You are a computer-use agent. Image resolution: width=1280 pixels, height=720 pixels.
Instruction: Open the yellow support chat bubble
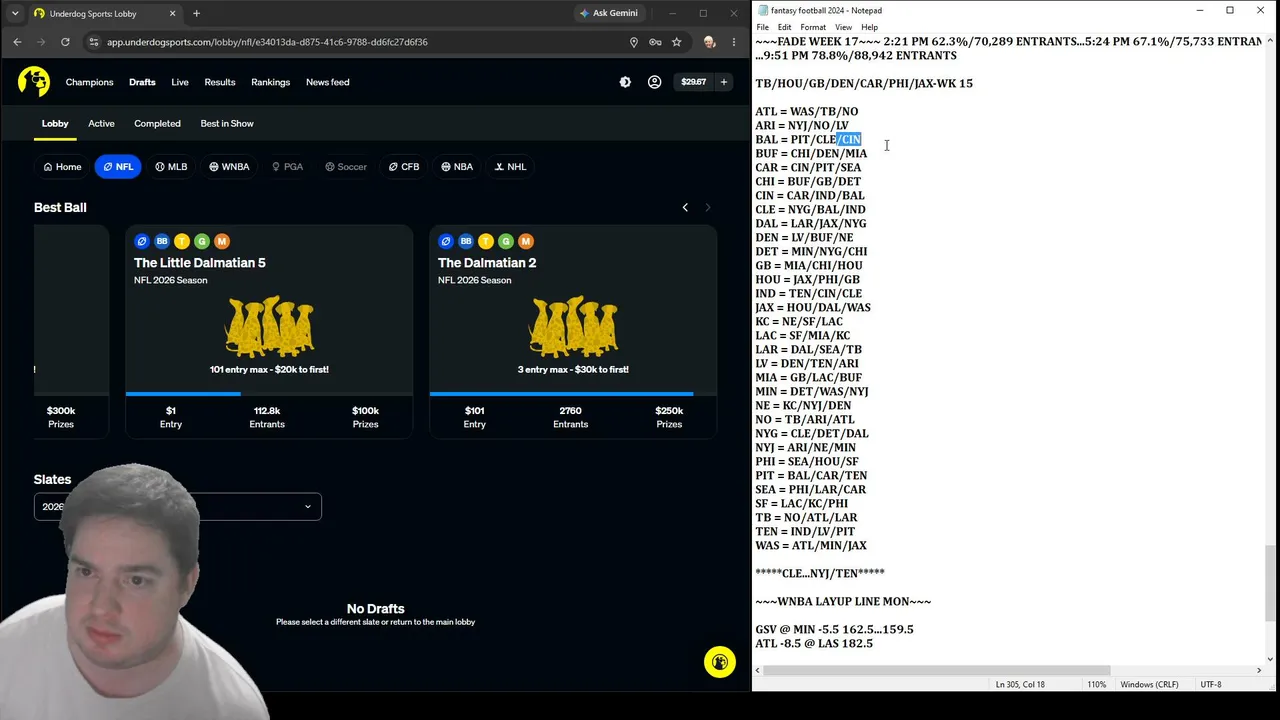(720, 662)
